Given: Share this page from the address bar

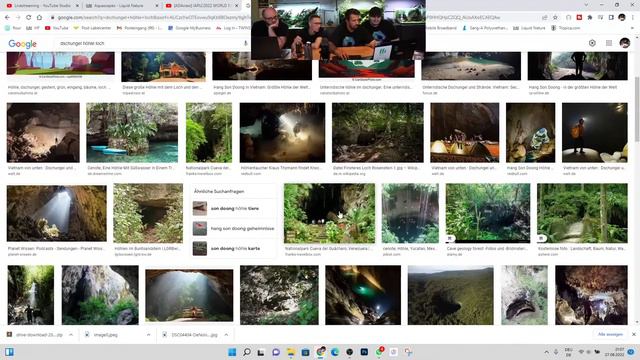Looking at the screenshot, I should coord(544,18).
